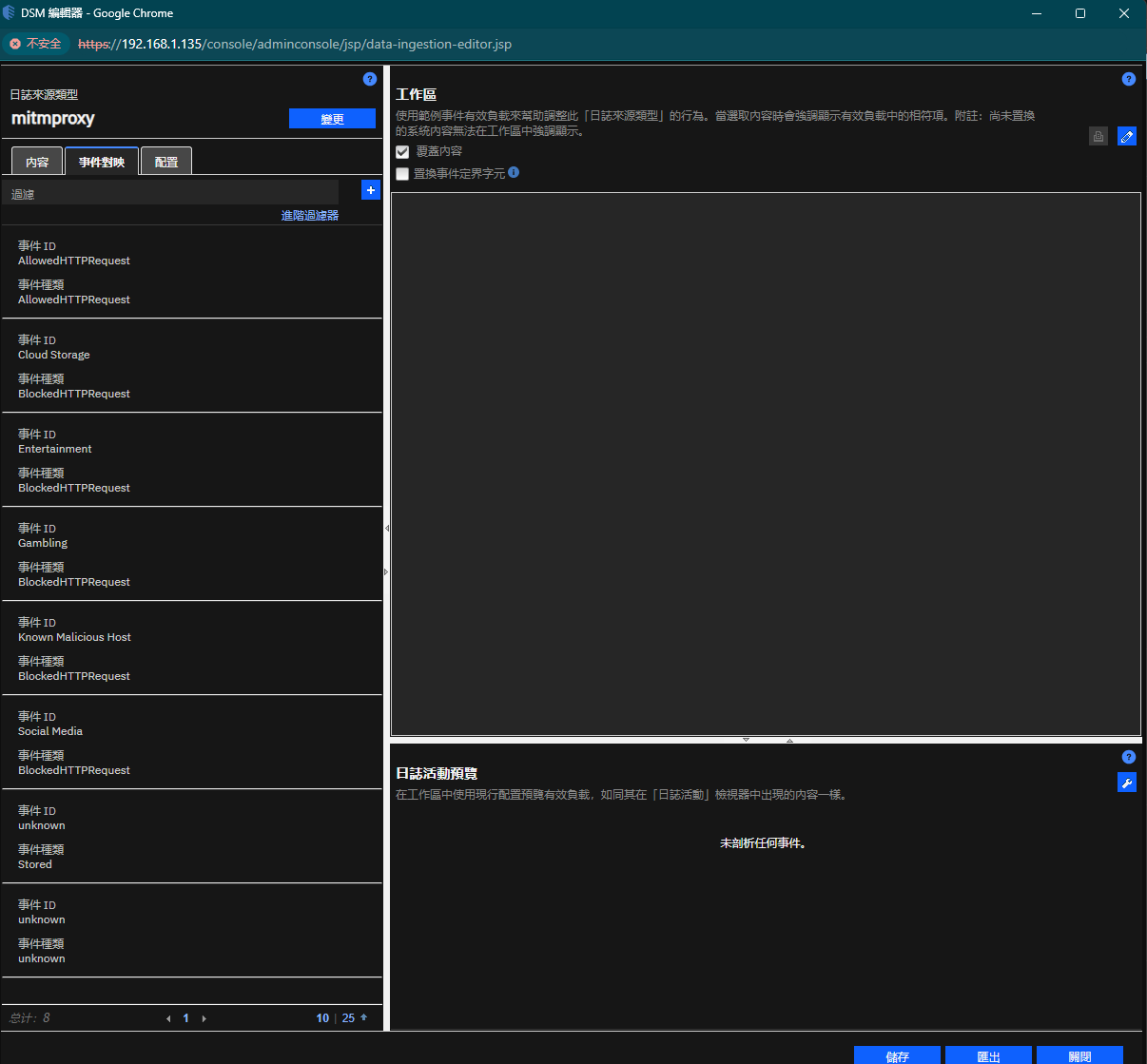Click the grayed-out stamp icon beside the pencil

[x=1098, y=136]
